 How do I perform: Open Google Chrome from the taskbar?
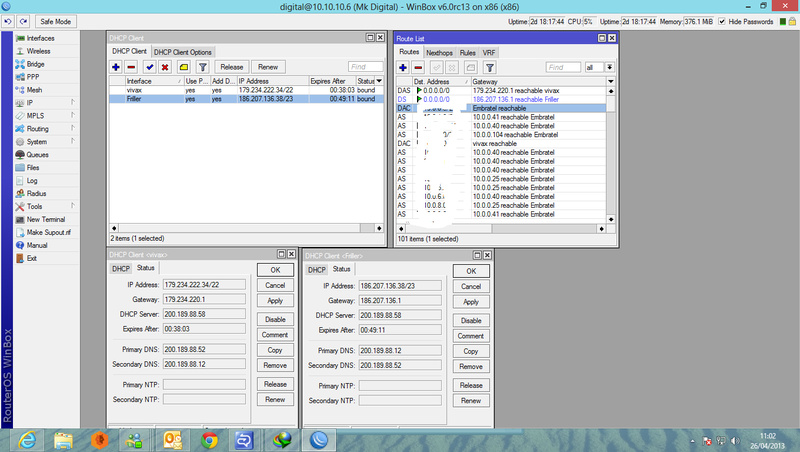(x=209, y=440)
